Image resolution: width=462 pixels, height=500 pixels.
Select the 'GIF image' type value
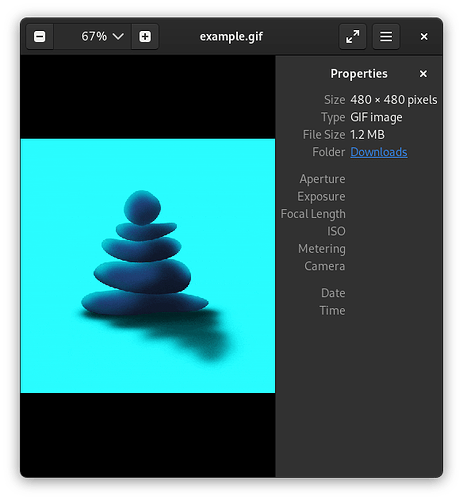tap(376, 117)
